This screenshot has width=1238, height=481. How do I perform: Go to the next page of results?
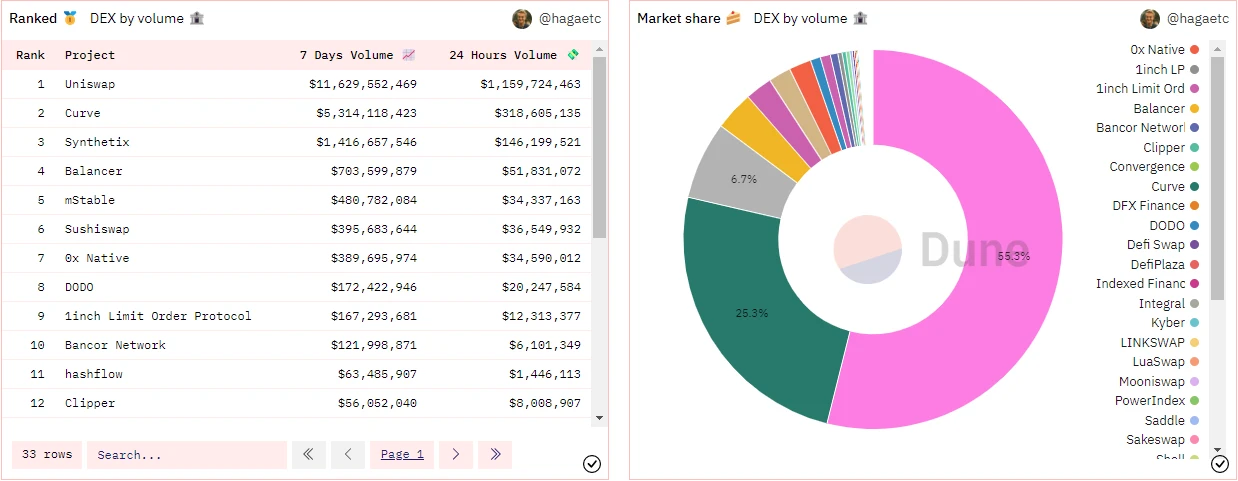(x=455, y=454)
